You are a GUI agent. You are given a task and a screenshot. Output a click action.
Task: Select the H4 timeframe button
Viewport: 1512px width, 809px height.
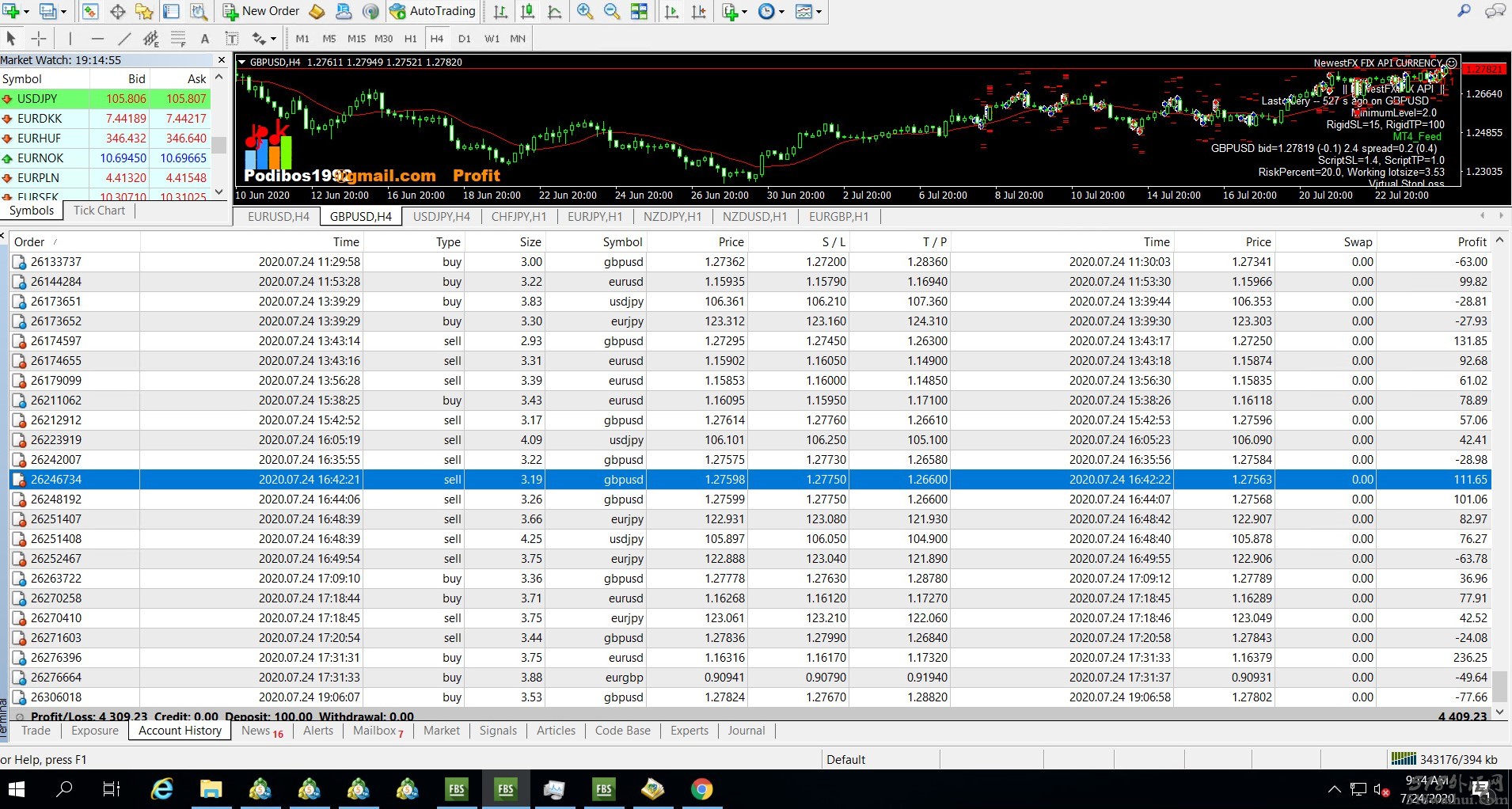click(x=437, y=38)
